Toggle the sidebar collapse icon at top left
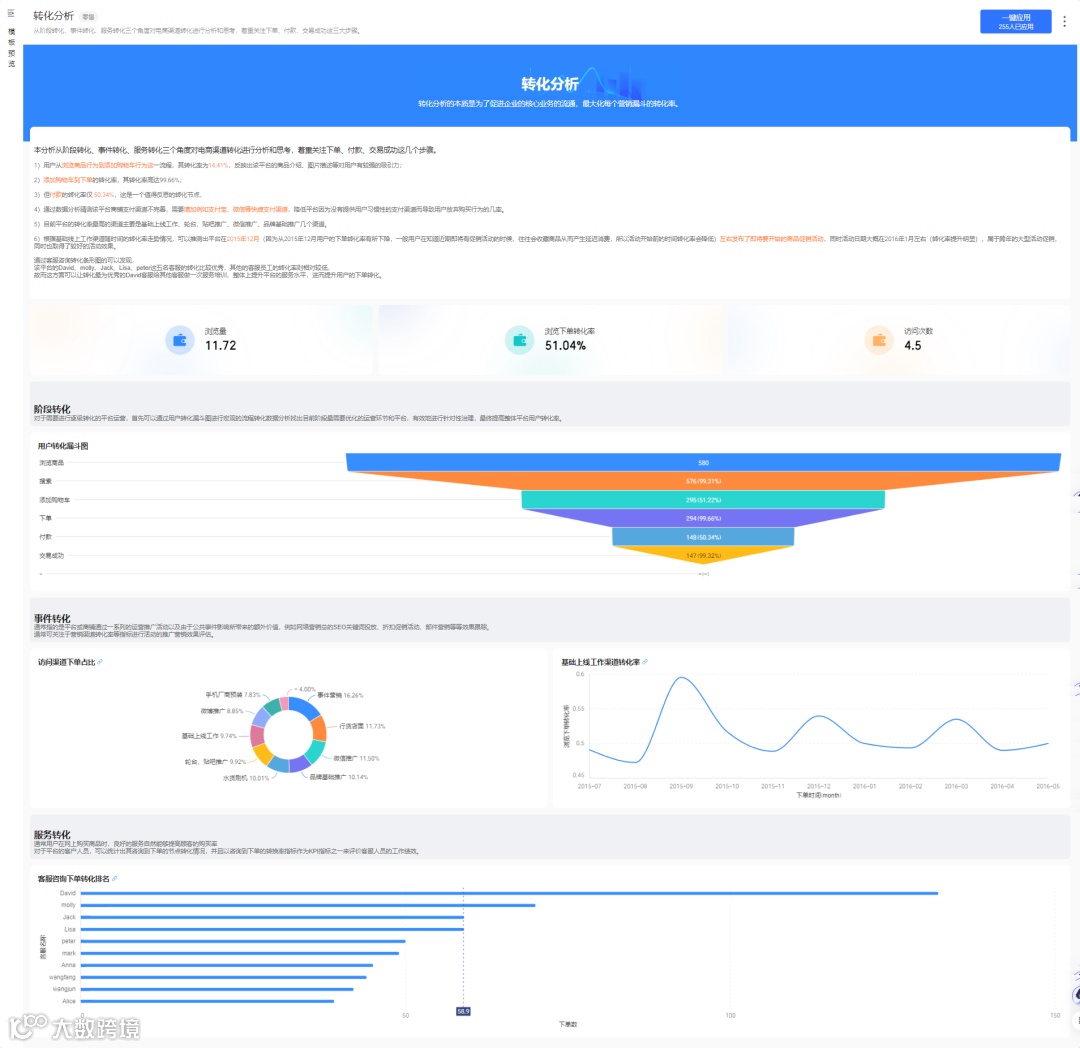Viewport: 1080px width, 1048px height. pyautogui.click(x=11, y=13)
